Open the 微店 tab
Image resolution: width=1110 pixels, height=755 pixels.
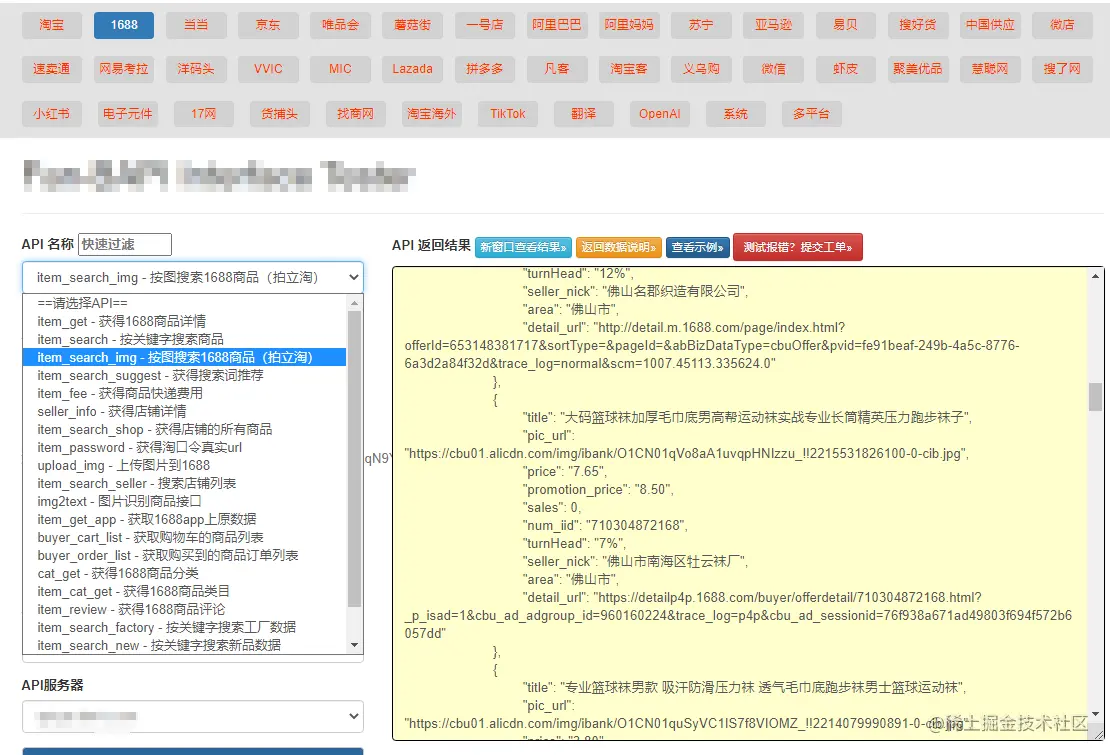pos(1063,25)
